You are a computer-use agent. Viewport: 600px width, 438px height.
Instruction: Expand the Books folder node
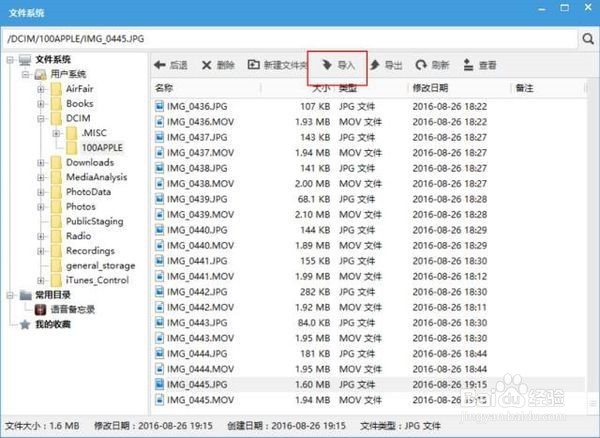[x=41, y=104]
